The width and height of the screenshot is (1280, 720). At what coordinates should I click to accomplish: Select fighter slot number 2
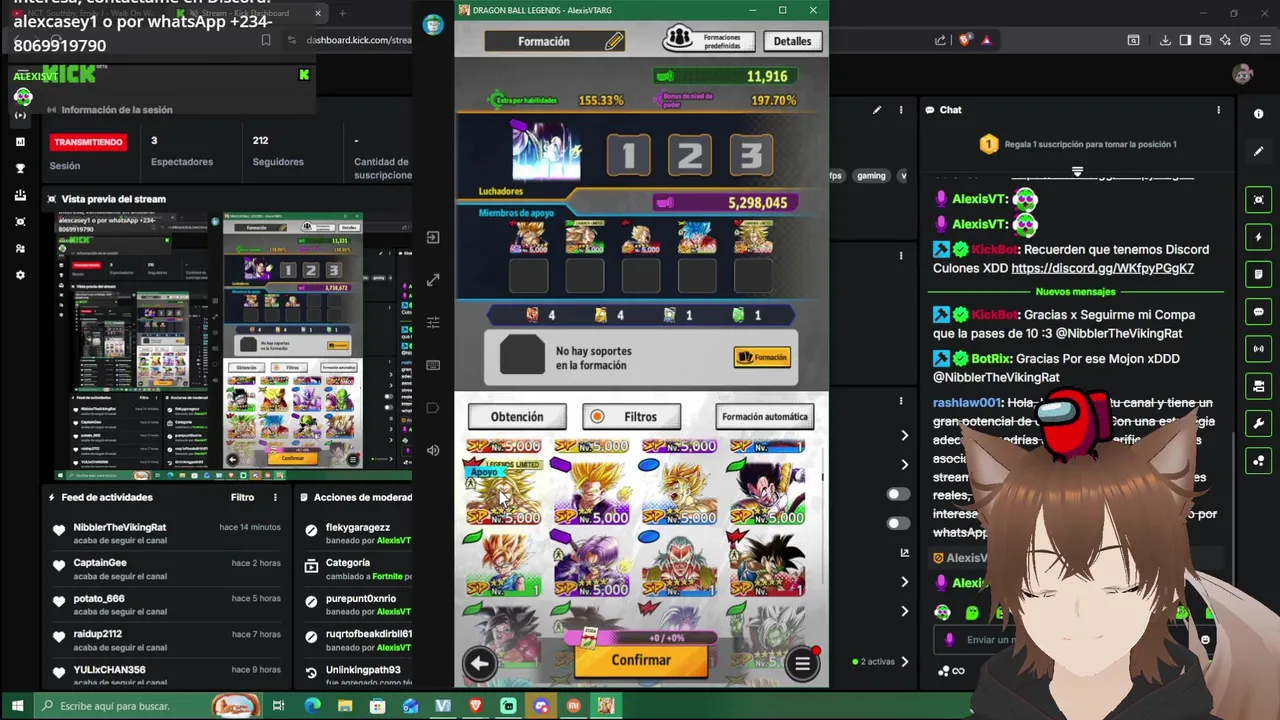point(690,155)
